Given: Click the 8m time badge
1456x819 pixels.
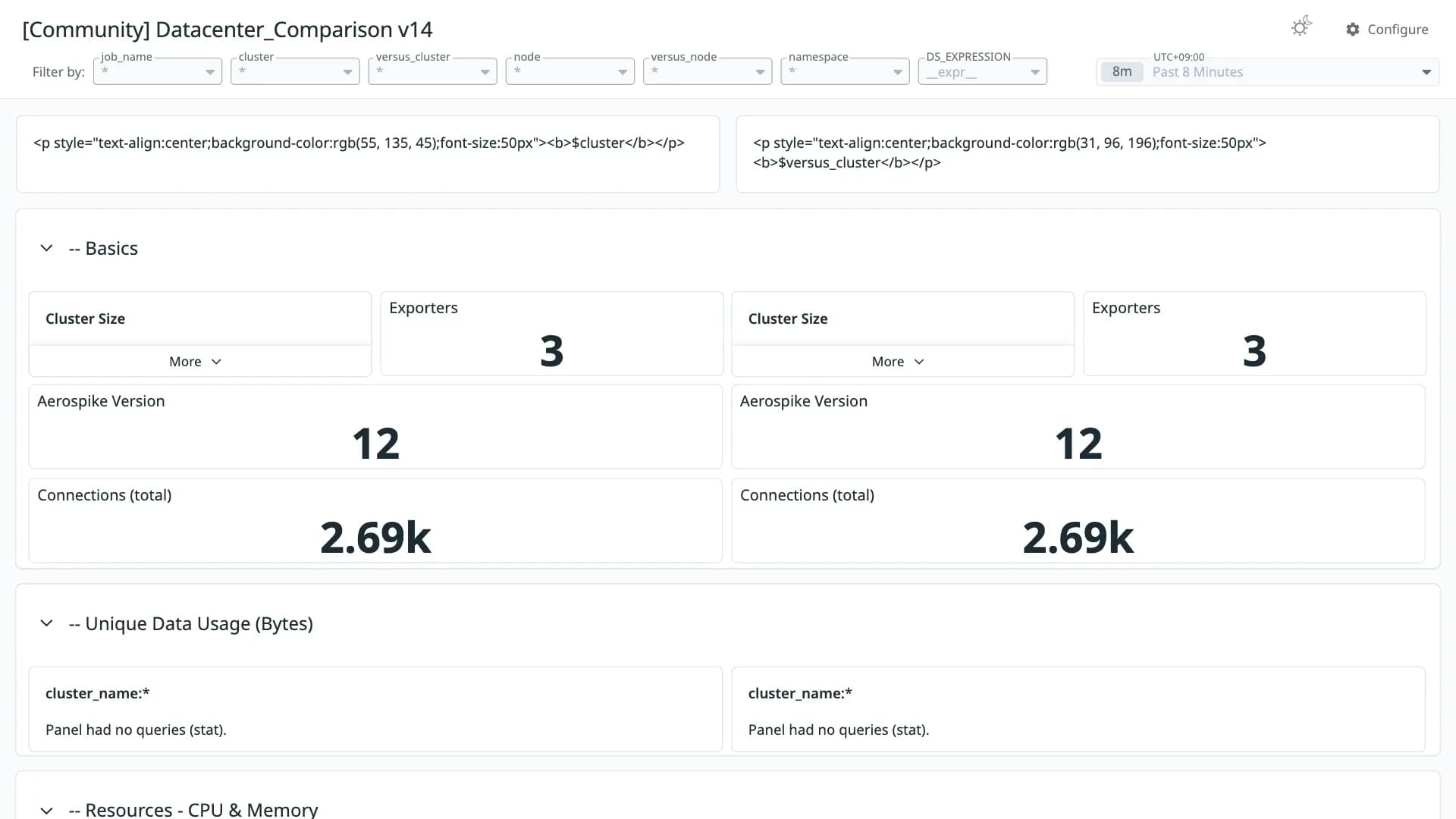Looking at the screenshot, I should pos(1122,72).
